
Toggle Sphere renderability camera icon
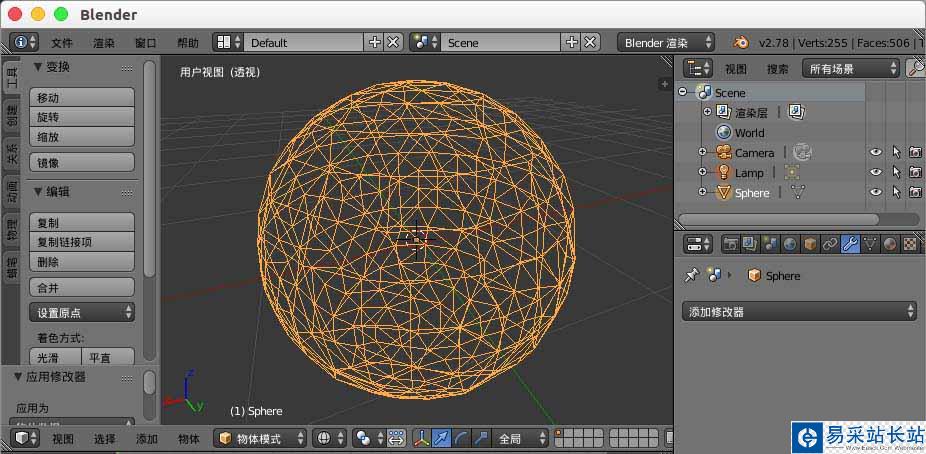click(915, 192)
